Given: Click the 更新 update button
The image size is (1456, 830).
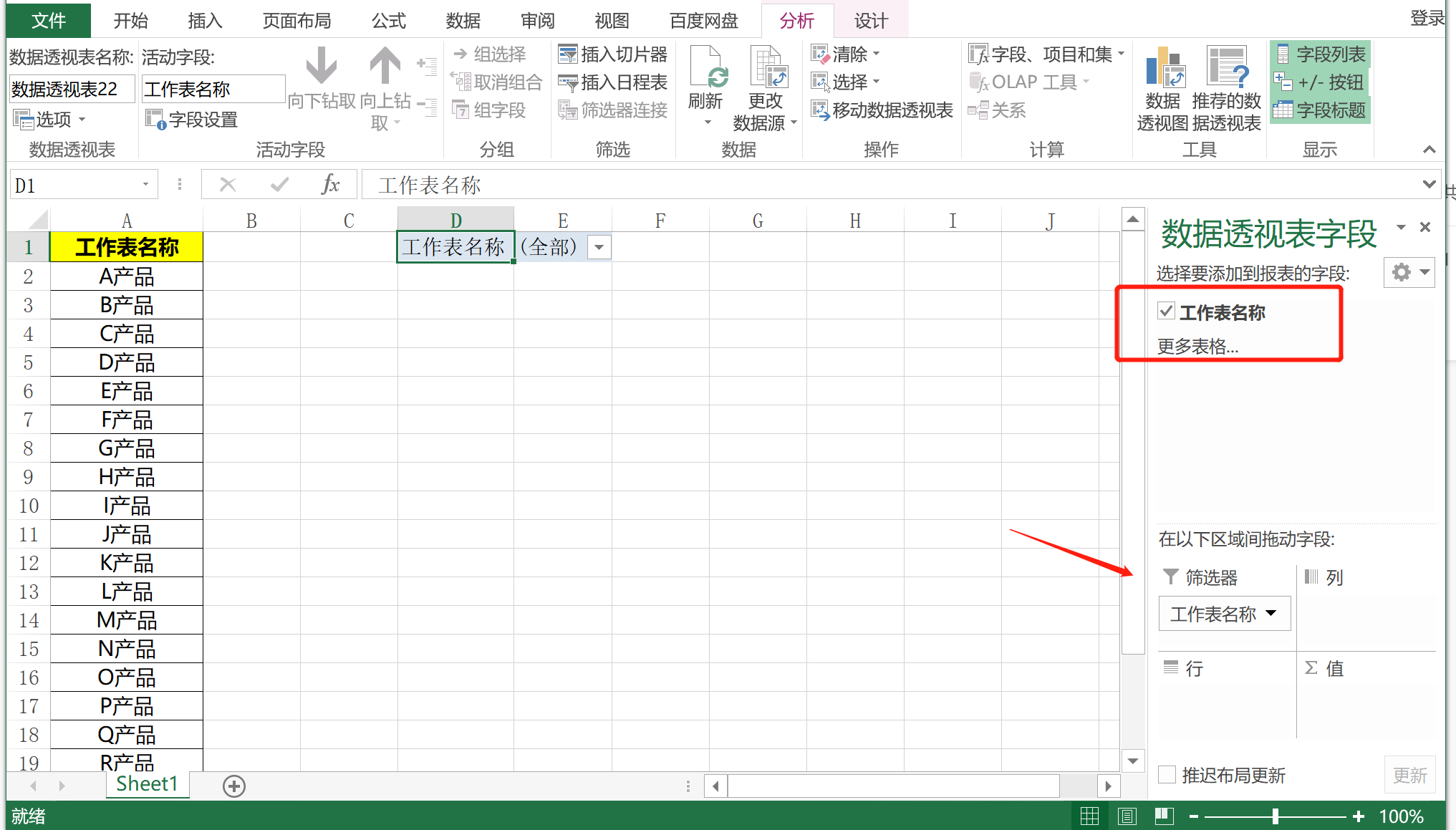Looking at the screenshot, I should coord(1409,775).
